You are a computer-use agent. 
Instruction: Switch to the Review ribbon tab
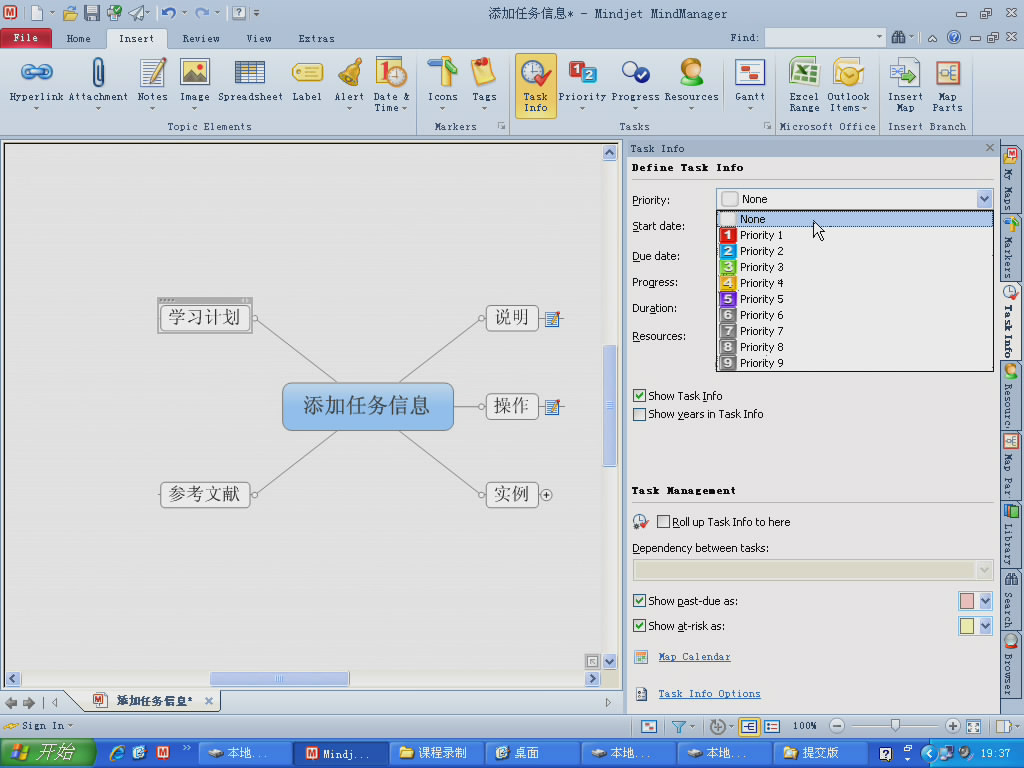pyautogui.click(x=200, y=39)
